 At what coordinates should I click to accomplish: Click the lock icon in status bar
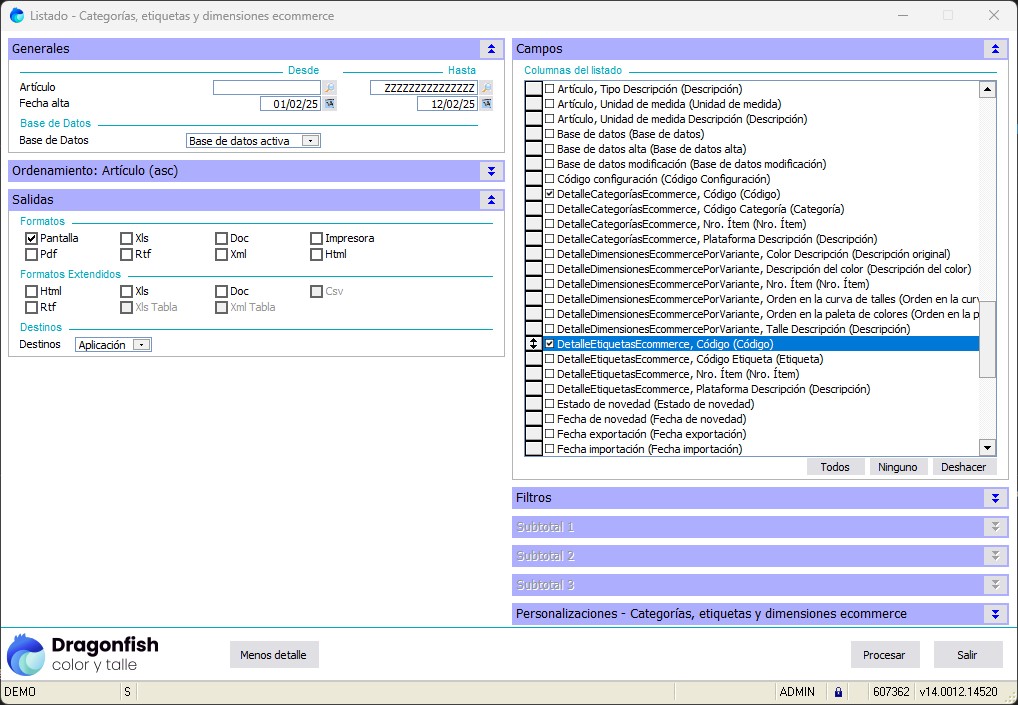pyautogui.click(x=838, y=692)
